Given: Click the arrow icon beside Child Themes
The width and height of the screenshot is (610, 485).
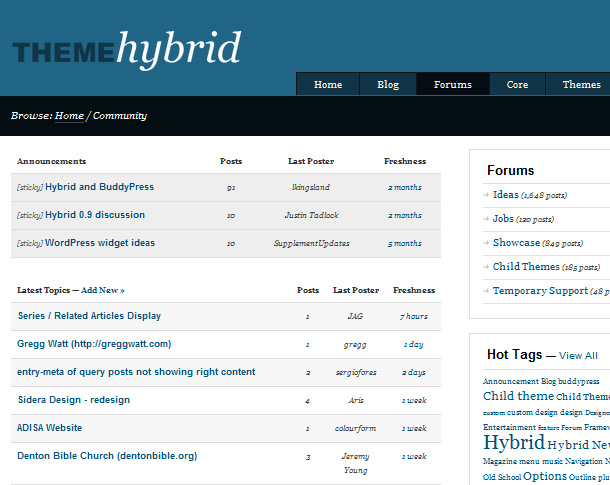Looking at the screenshot, I should pos(486,267).
